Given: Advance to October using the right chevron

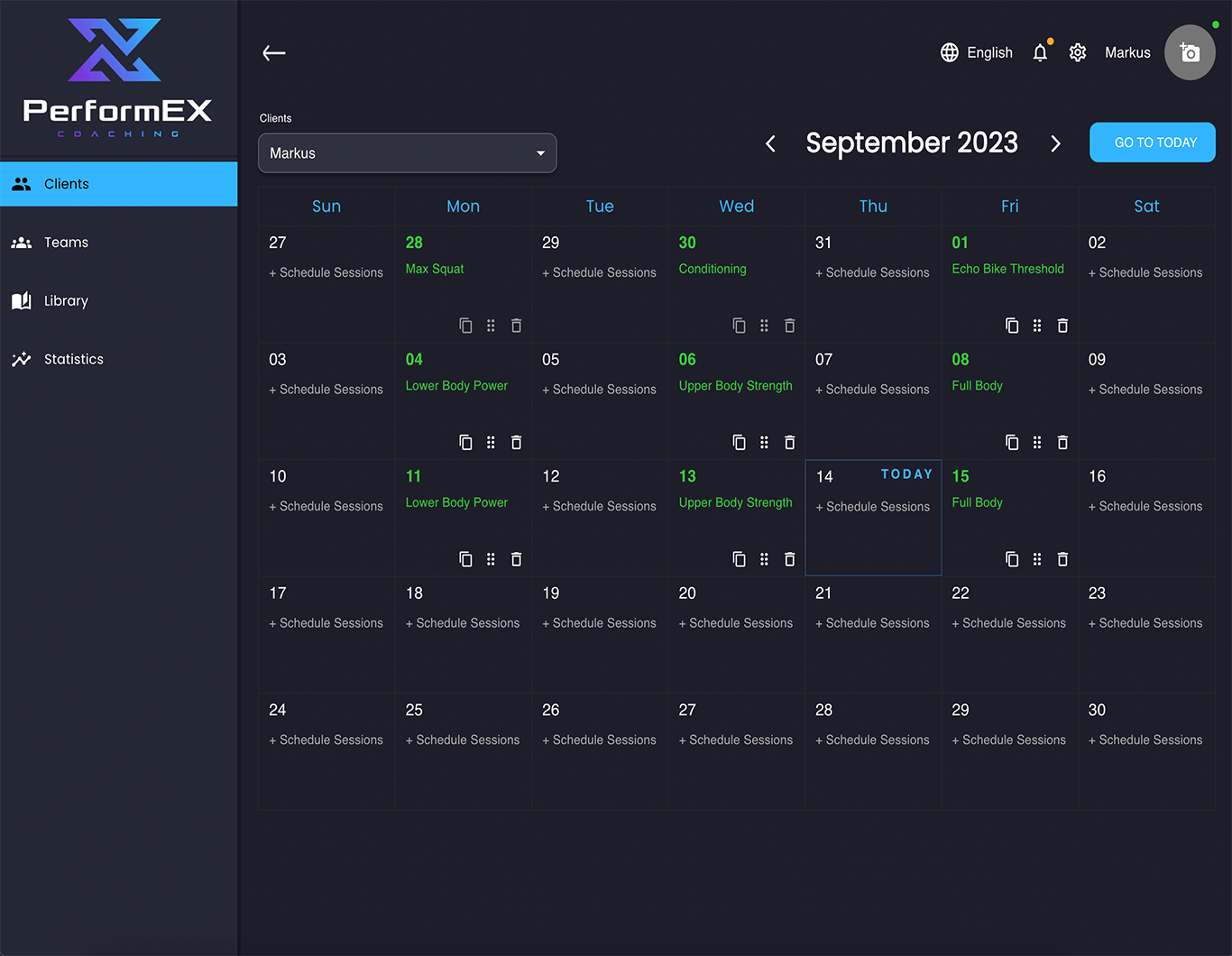Looking at the screenshot, I should coord(1055,142).
